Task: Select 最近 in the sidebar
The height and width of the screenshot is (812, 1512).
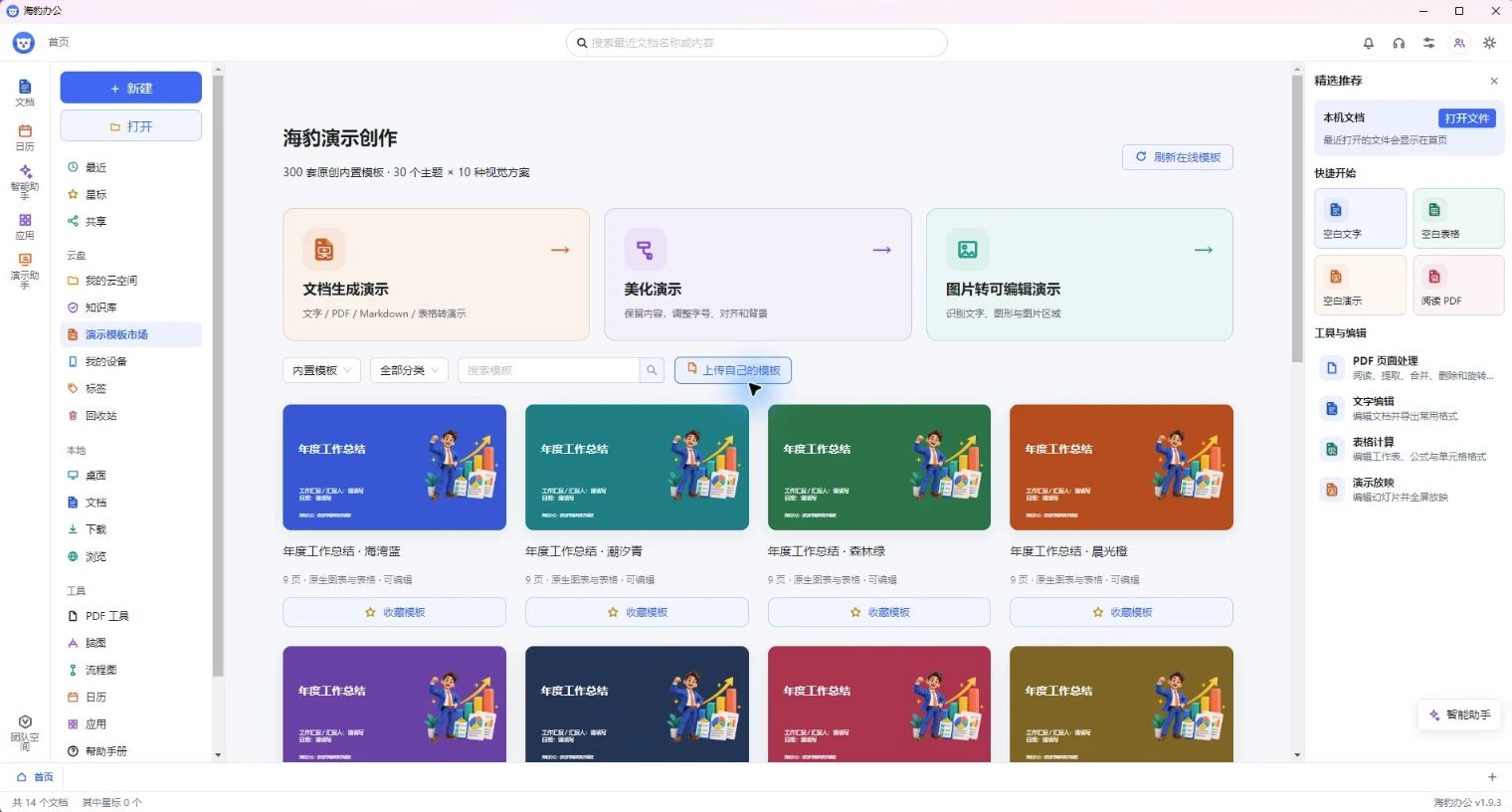Action: click(x=131, y=167)
